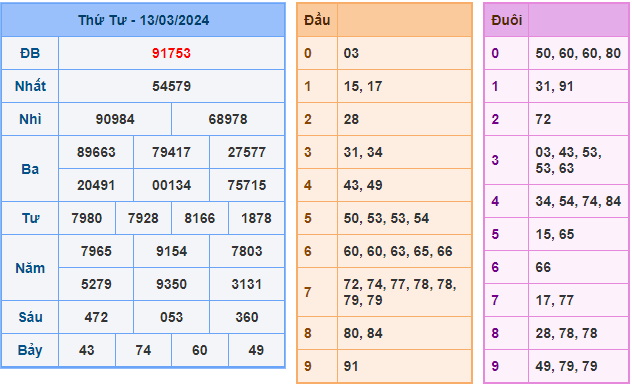
Task: Select Ba prize number 27577
Action: coord(247,152)
